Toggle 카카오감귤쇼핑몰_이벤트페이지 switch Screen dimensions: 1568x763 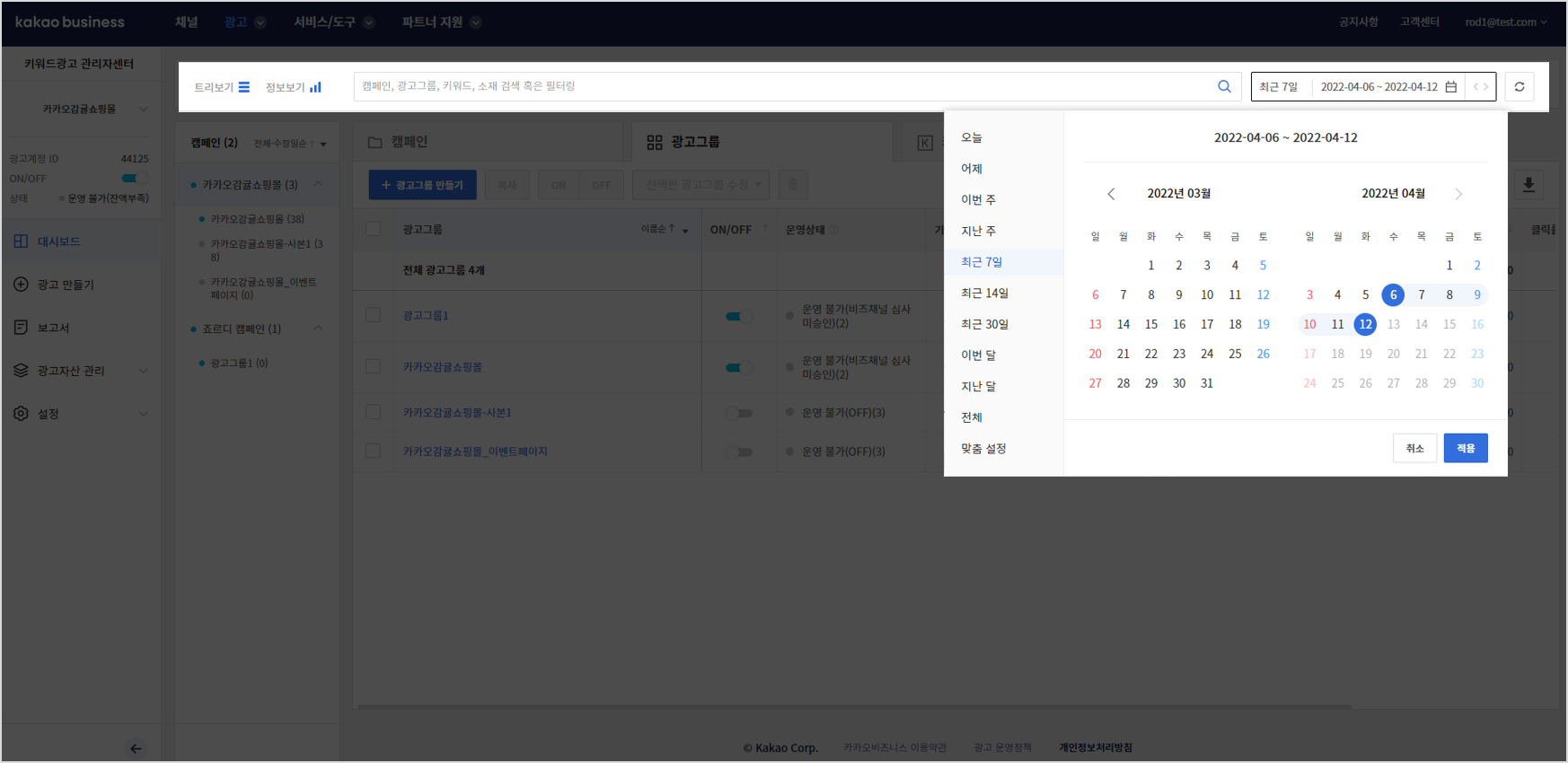(738, 452)
